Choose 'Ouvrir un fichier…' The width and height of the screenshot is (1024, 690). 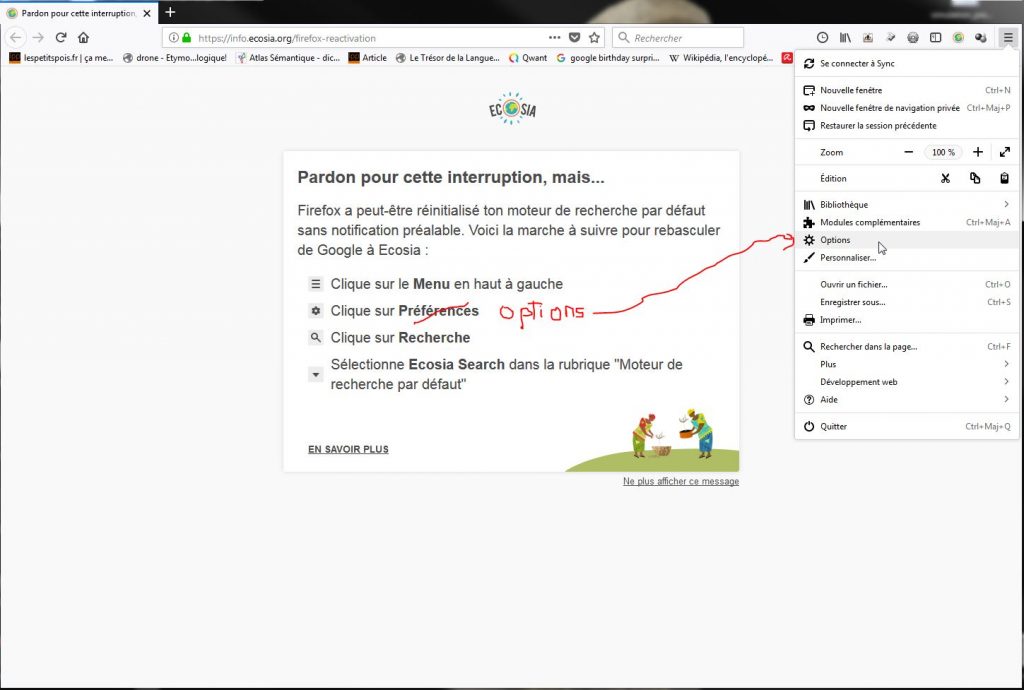tap(906, 284)
